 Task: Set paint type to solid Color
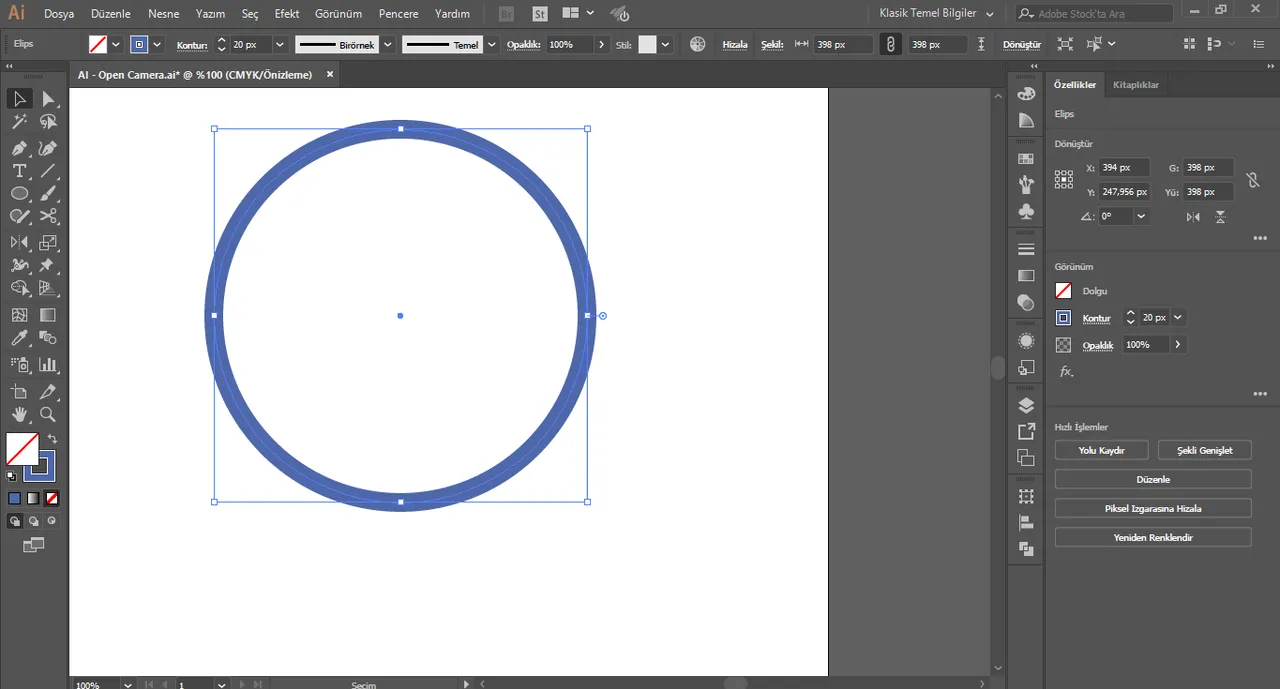[x=14, y=498]
